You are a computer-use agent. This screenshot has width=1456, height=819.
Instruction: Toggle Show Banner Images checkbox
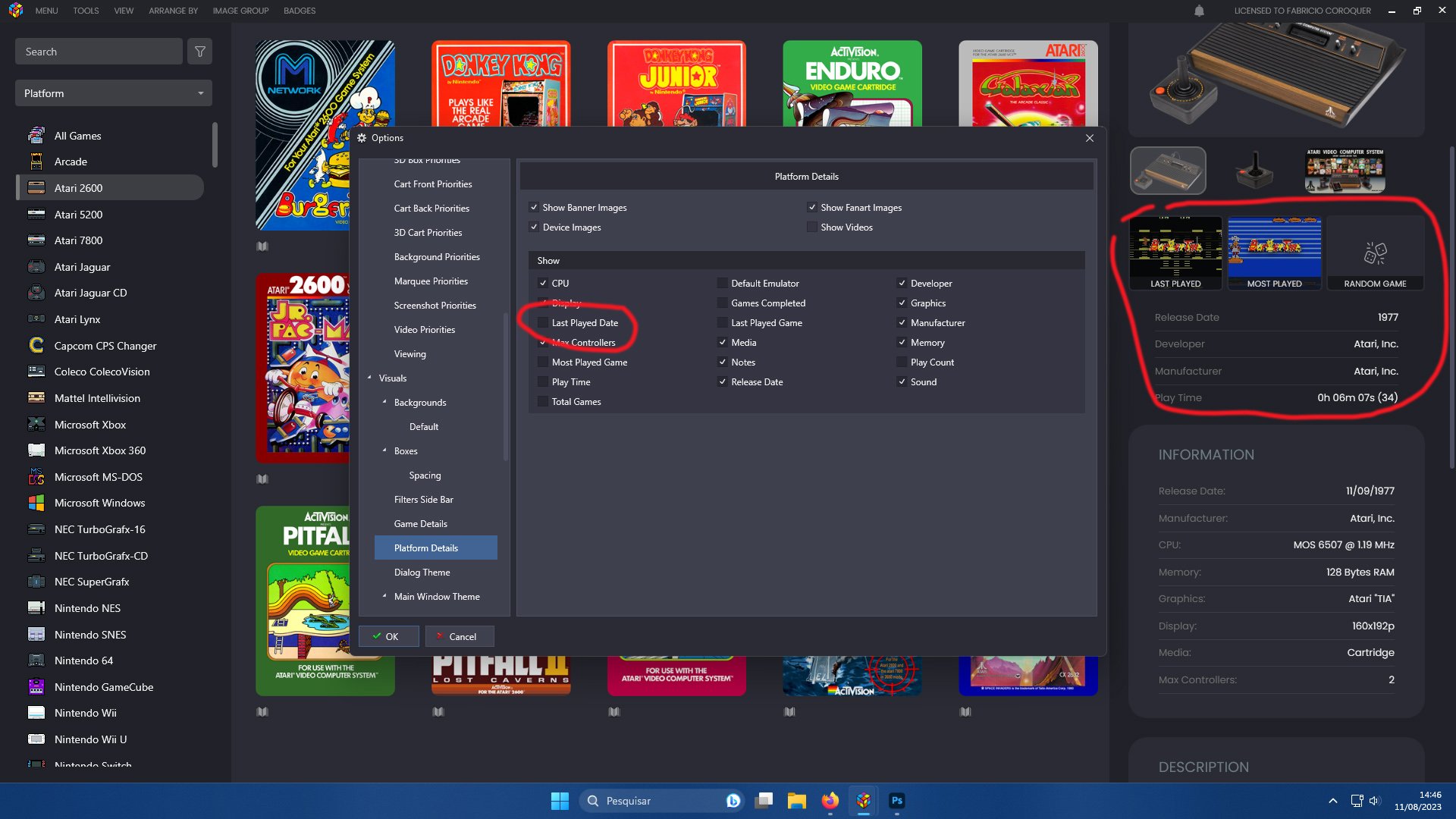[534, 208]
